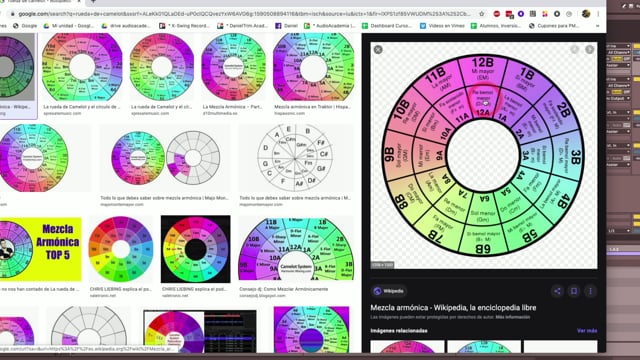Click the colorful extension icon beside profile area
The image size is (640, 360).
(x=545, y=14)
